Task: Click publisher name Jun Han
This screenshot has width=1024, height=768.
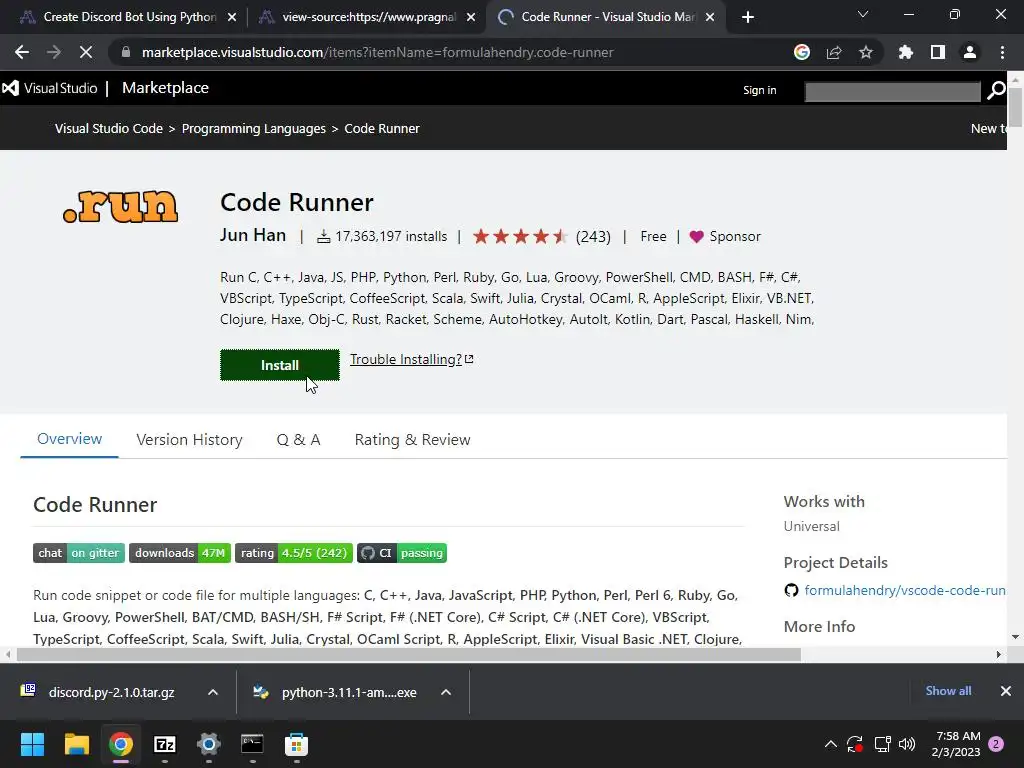Action: [253, 235]
